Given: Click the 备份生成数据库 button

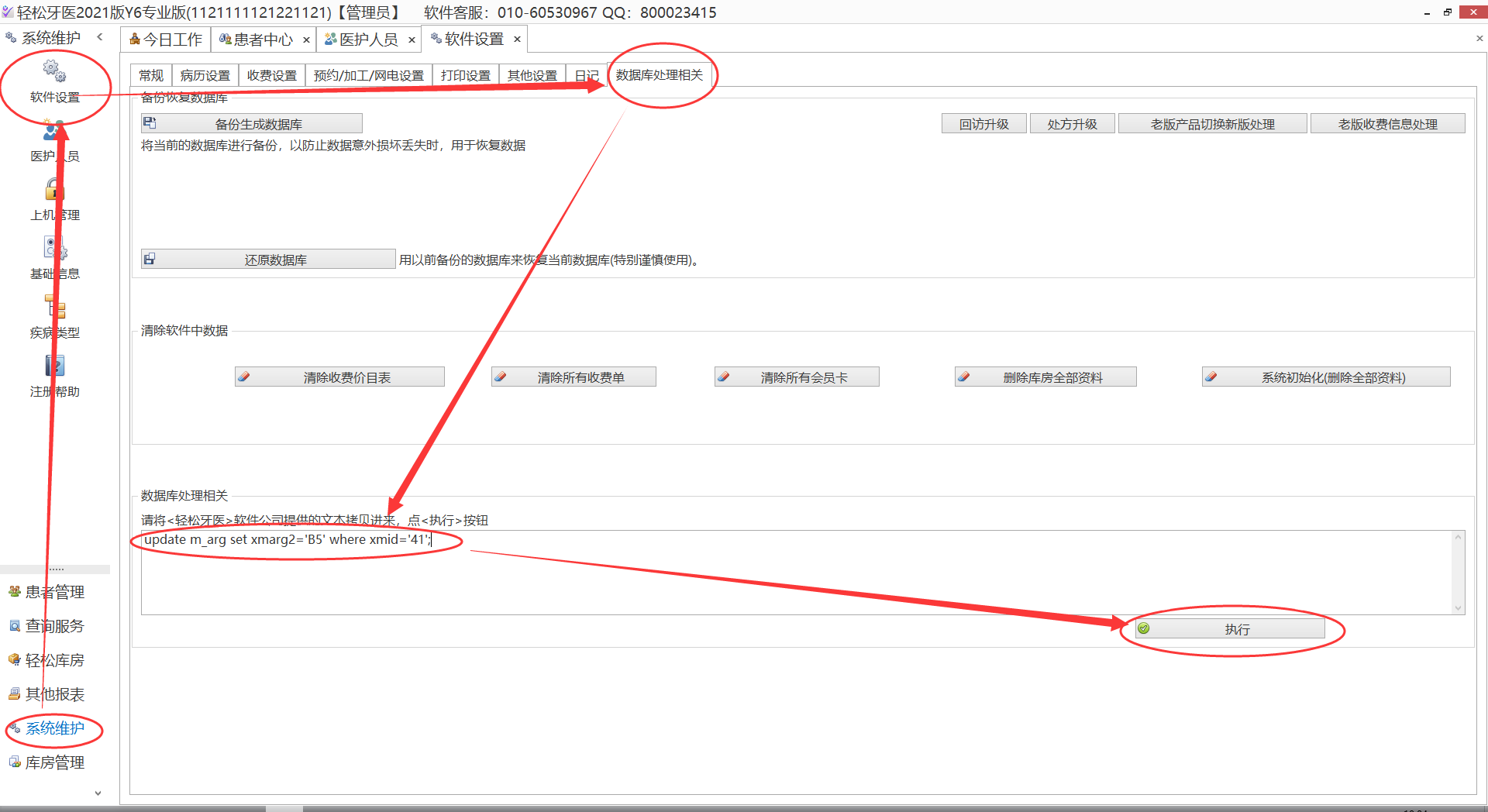Looking at the screenshot, I should [252, 124].
